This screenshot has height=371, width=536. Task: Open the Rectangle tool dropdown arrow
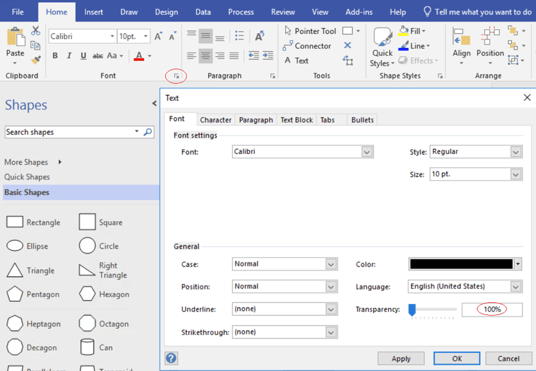click(x=358, y=31)
